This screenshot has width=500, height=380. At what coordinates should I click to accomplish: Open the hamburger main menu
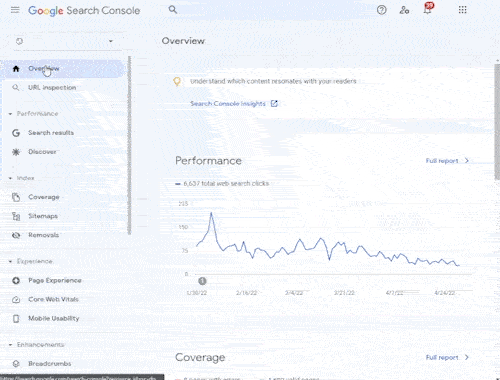point(15,10)
